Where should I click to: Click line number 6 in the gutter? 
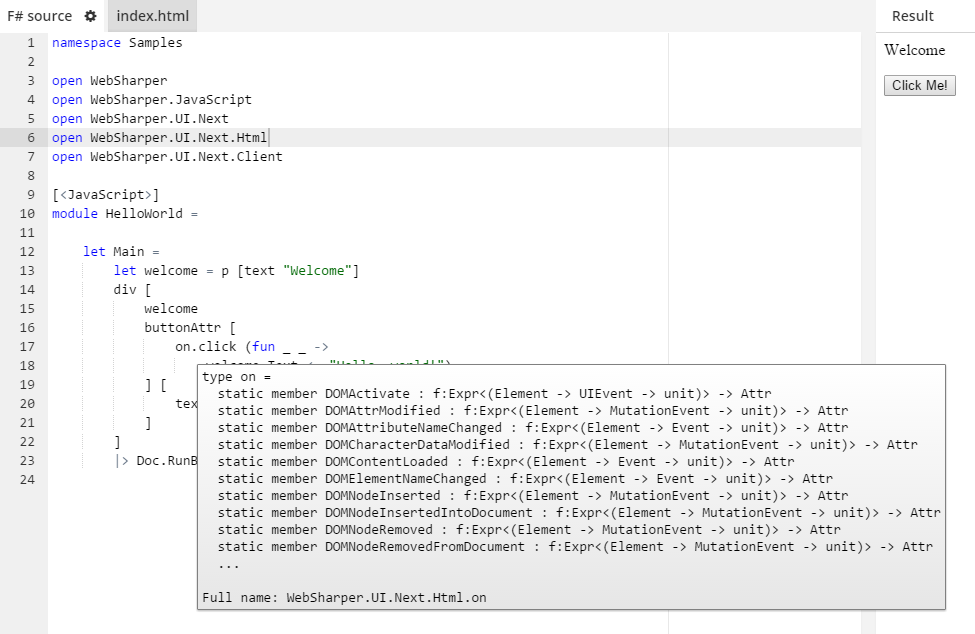(x=30, y=138)
